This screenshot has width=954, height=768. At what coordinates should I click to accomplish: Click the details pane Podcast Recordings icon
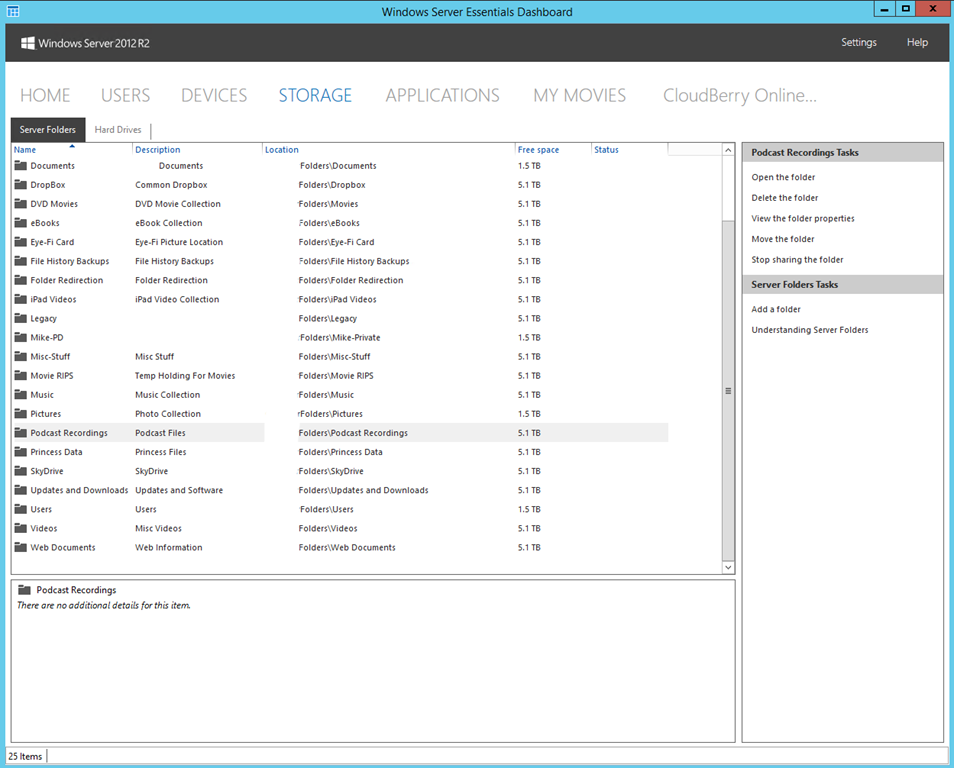(24, 590)
